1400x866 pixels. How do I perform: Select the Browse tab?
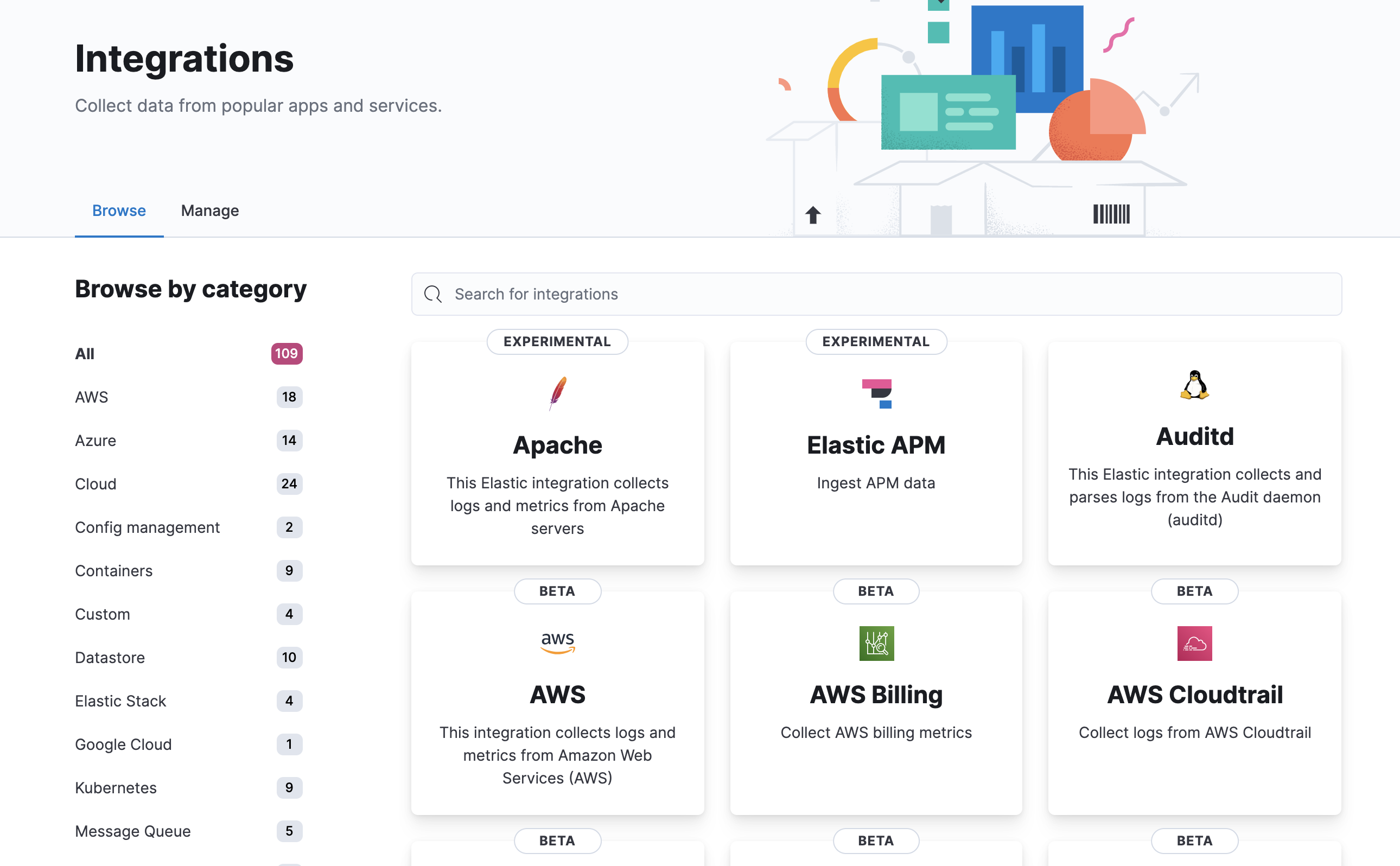tap(119, 211)
